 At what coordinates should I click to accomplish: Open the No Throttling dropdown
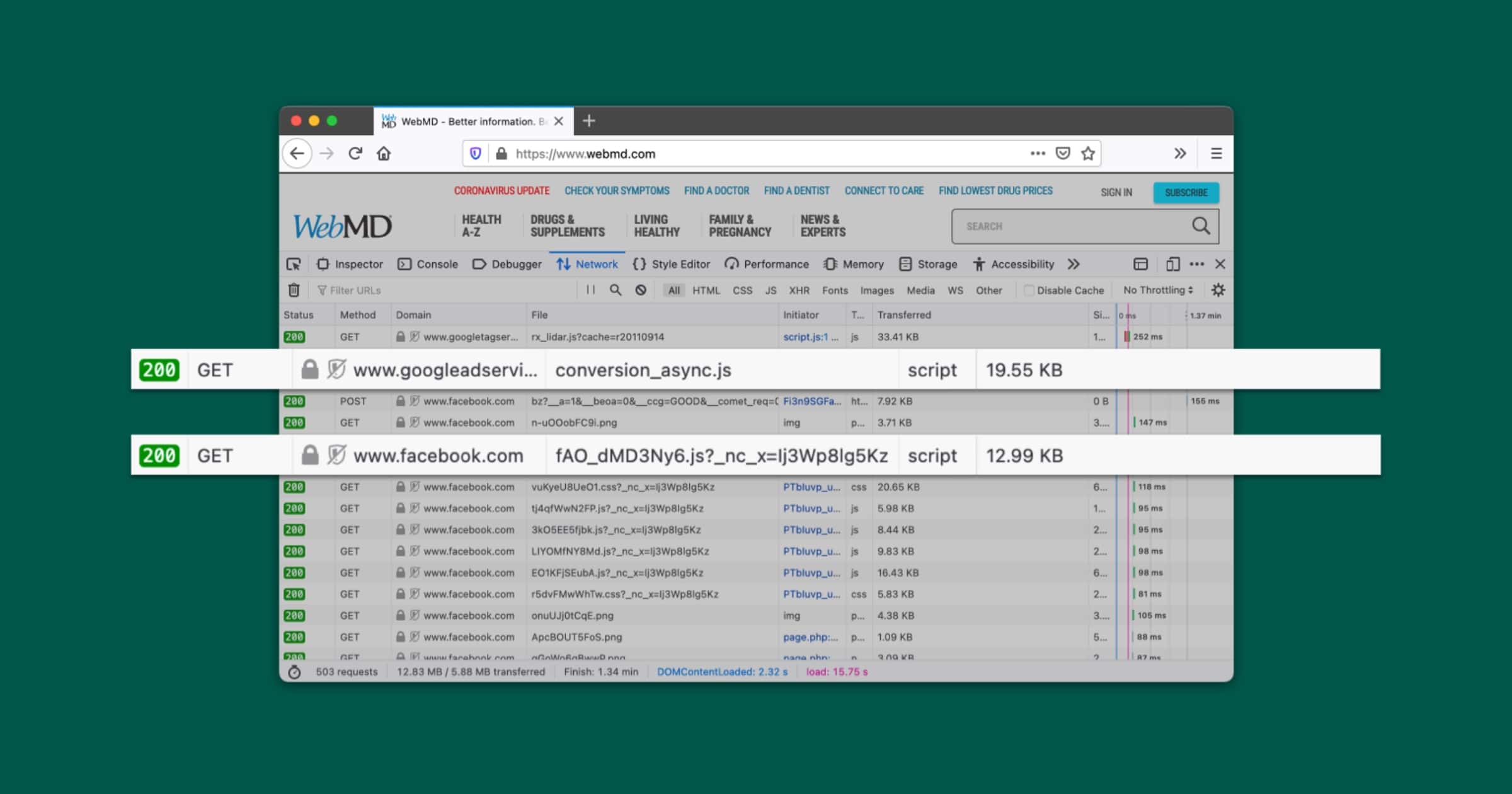pyautogui.click(x=1158, y=290)
